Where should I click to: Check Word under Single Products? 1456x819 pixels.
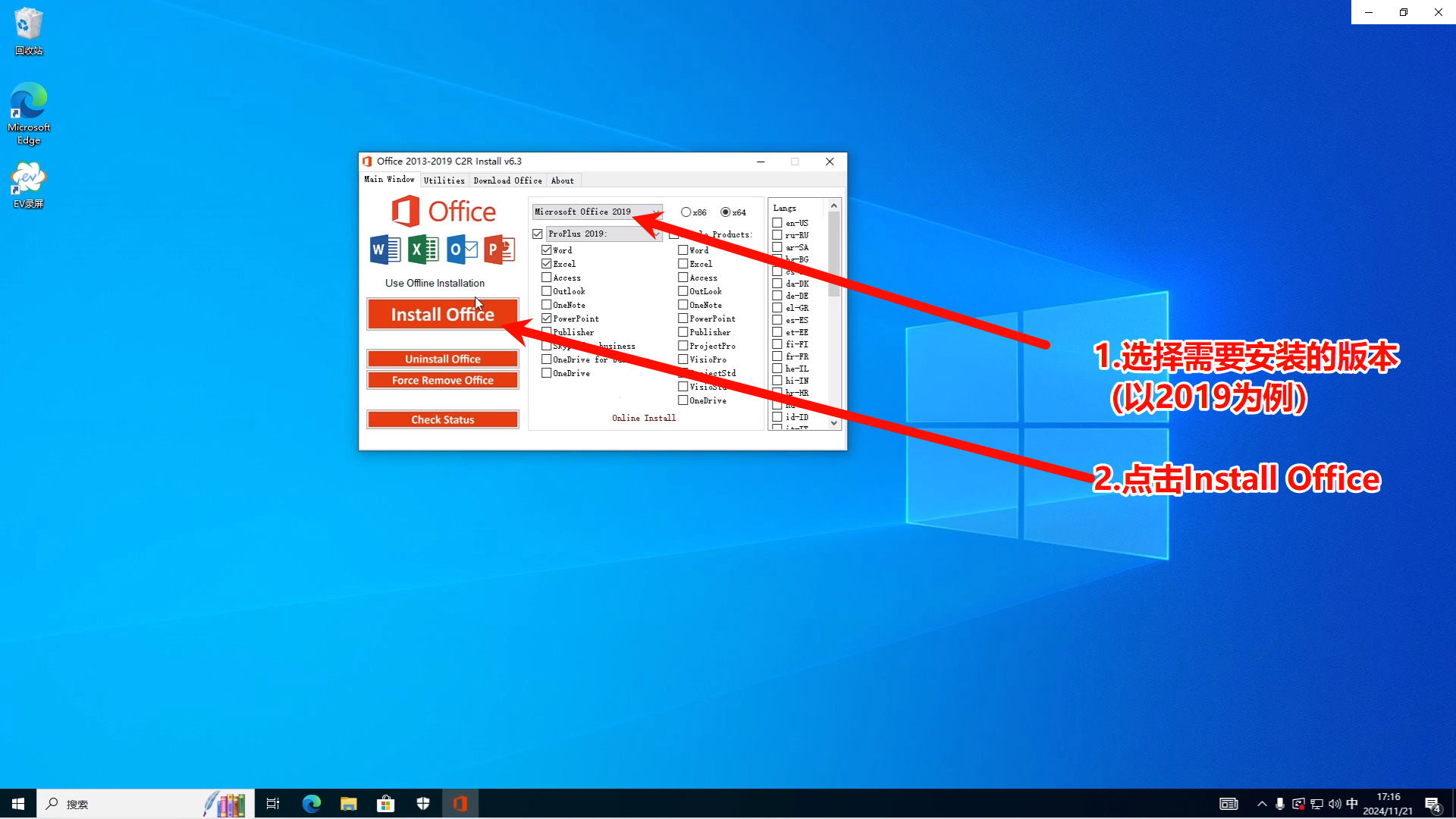pyautogui.click(x=683, y=250)
